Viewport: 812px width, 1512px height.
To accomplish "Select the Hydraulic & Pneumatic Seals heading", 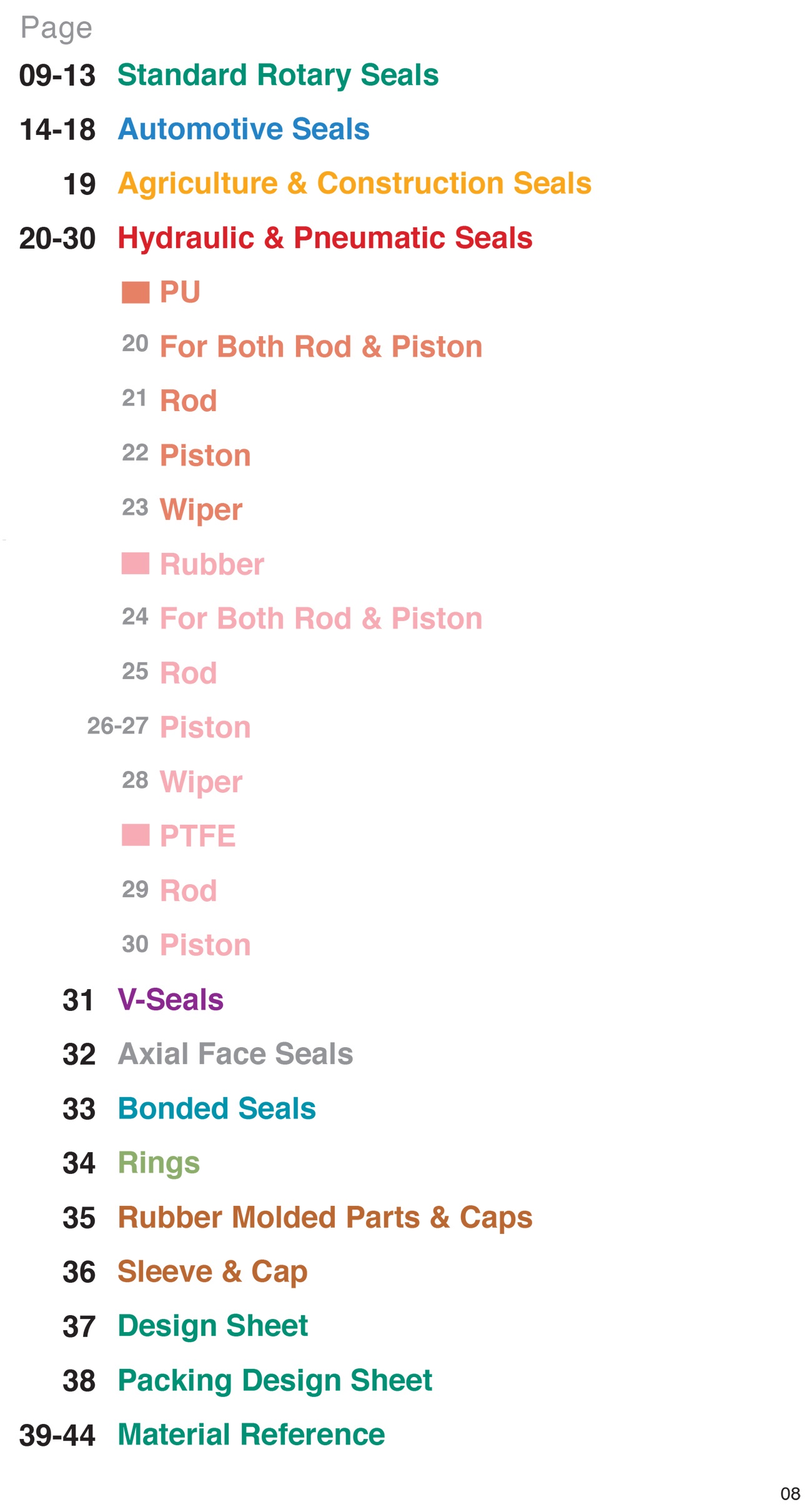I will click(325, 238).
